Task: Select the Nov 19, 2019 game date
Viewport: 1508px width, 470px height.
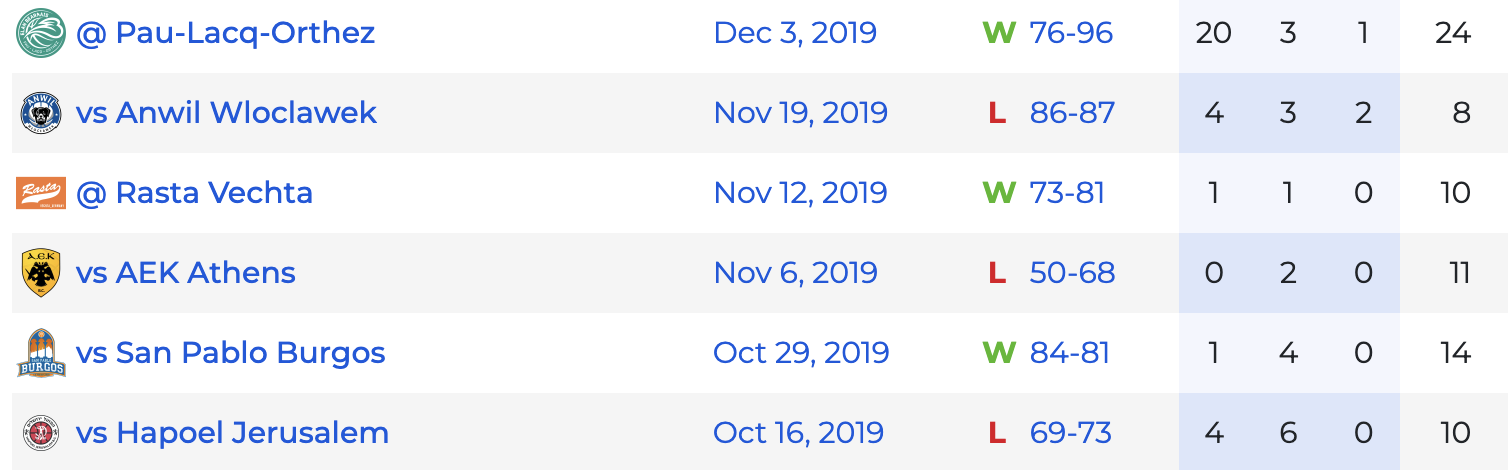Action: point(801,112)
